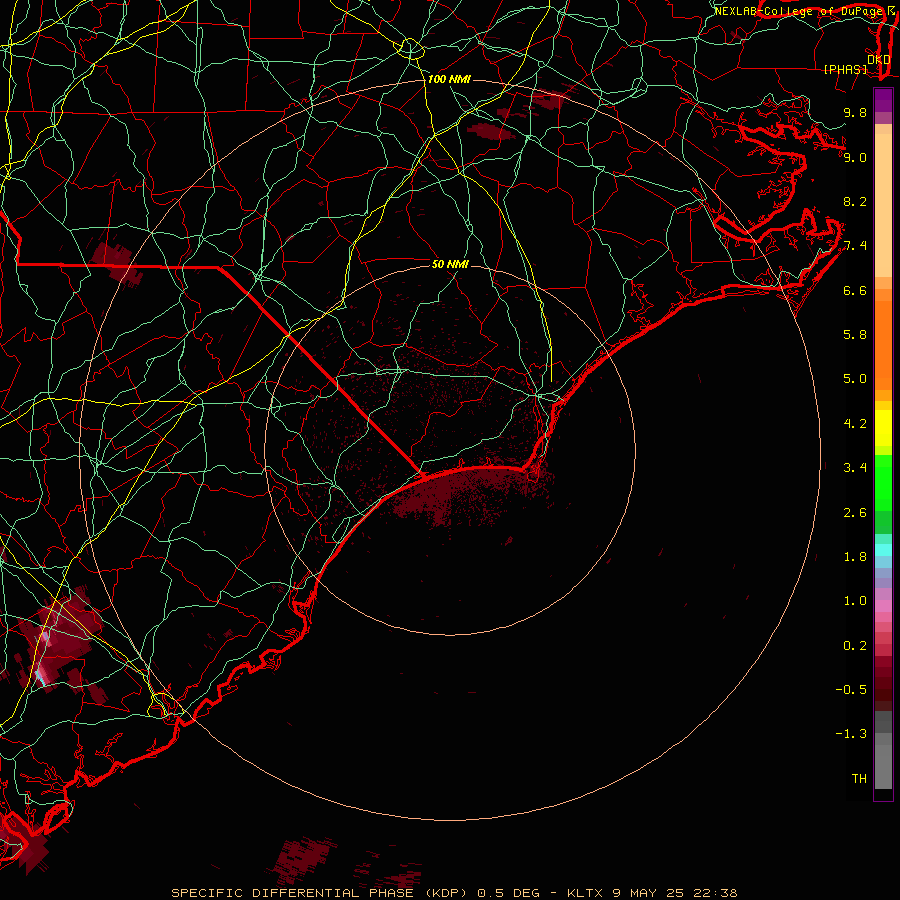Pick the gray TH segment of the color bar

tap(883, 767)
